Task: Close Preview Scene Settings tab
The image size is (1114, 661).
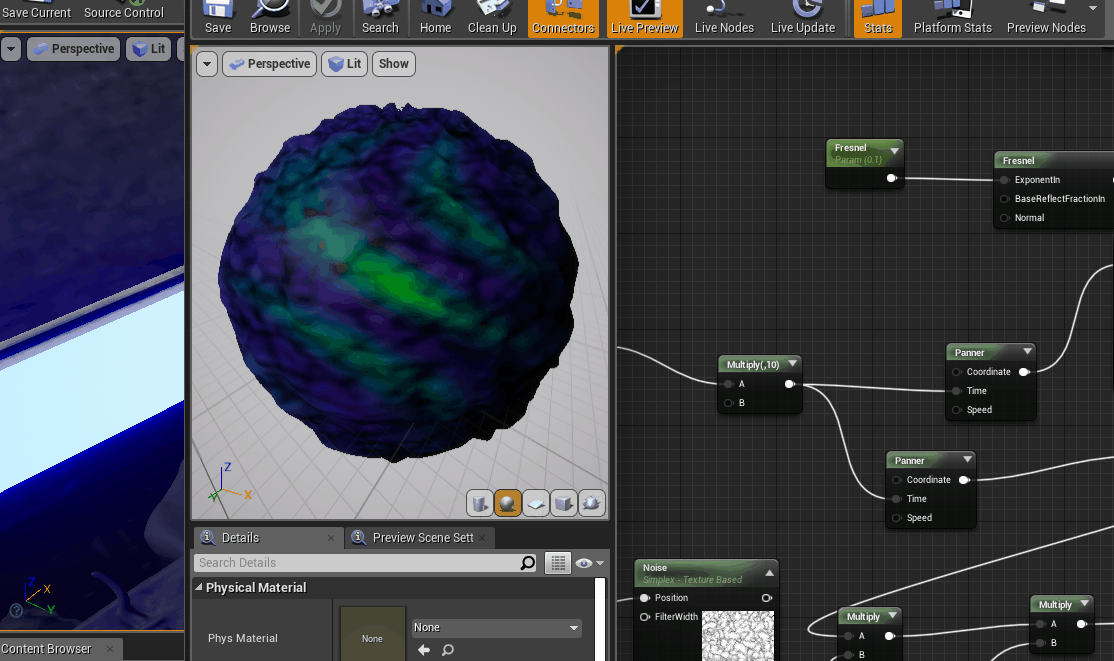Action: 482,538
